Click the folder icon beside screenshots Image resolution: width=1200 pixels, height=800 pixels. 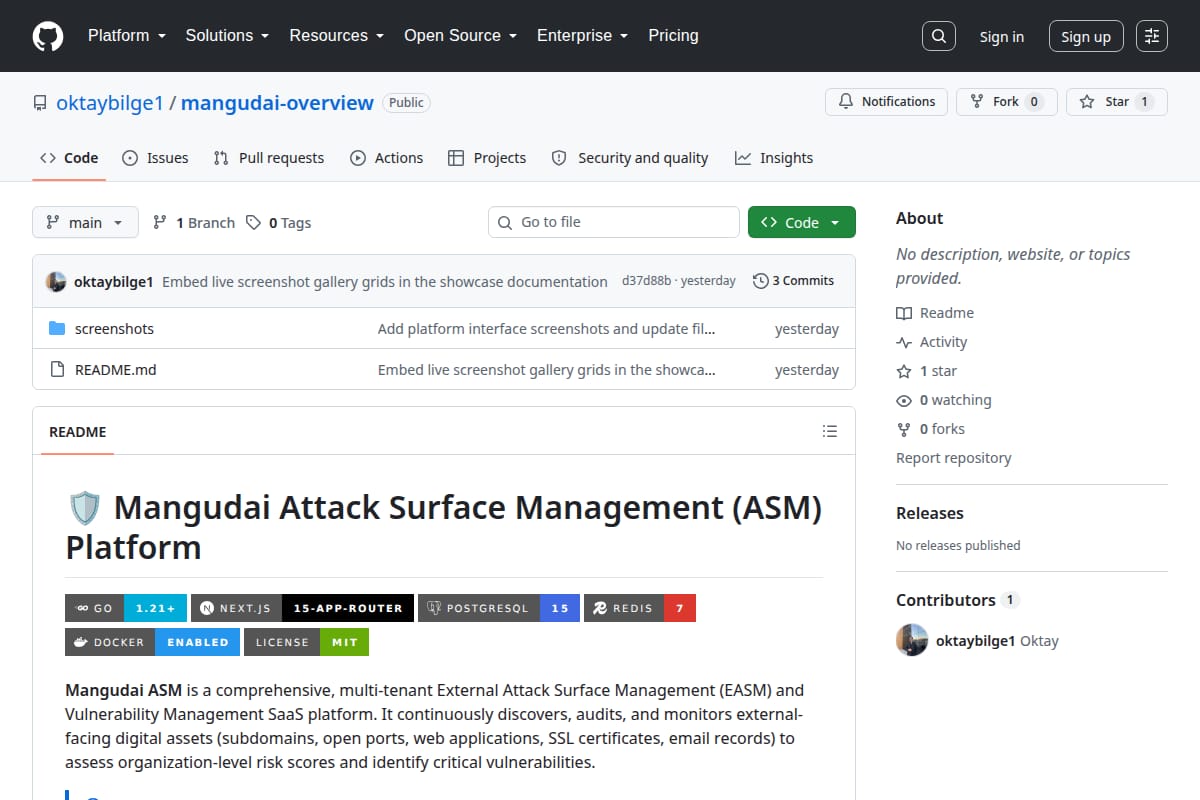point(57,329)
